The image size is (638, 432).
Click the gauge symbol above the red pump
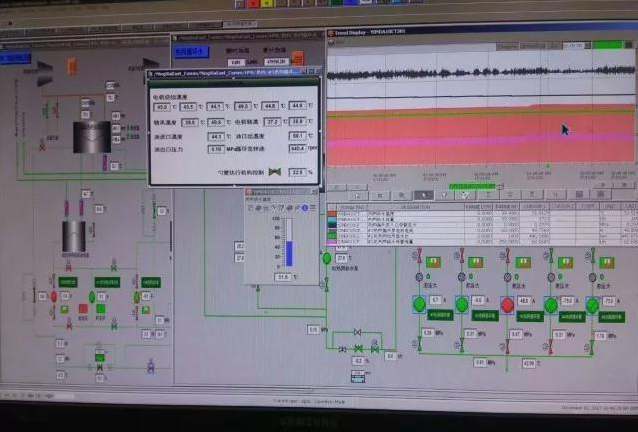(x=507, y=277)
